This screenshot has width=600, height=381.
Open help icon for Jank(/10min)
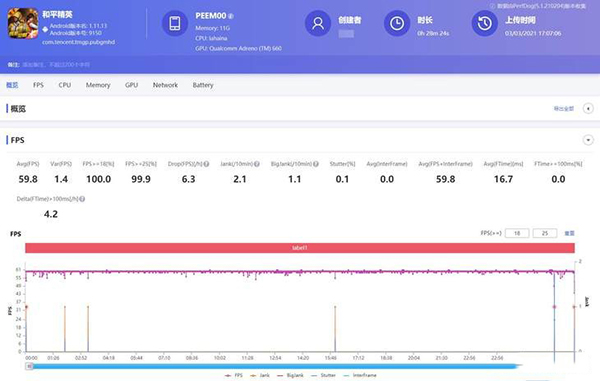coord(257,164)
